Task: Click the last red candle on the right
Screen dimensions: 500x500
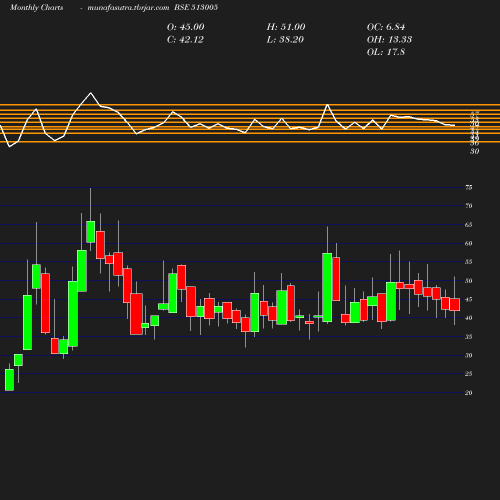Action: point(455,305)
